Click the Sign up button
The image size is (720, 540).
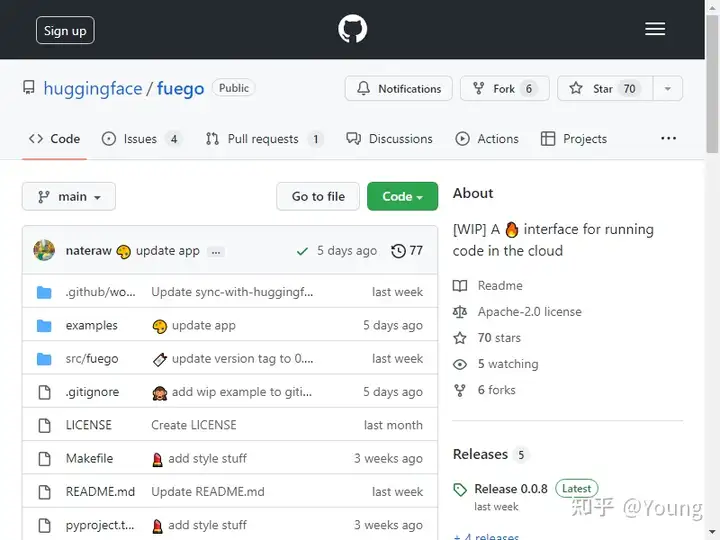tap(65, 30)
